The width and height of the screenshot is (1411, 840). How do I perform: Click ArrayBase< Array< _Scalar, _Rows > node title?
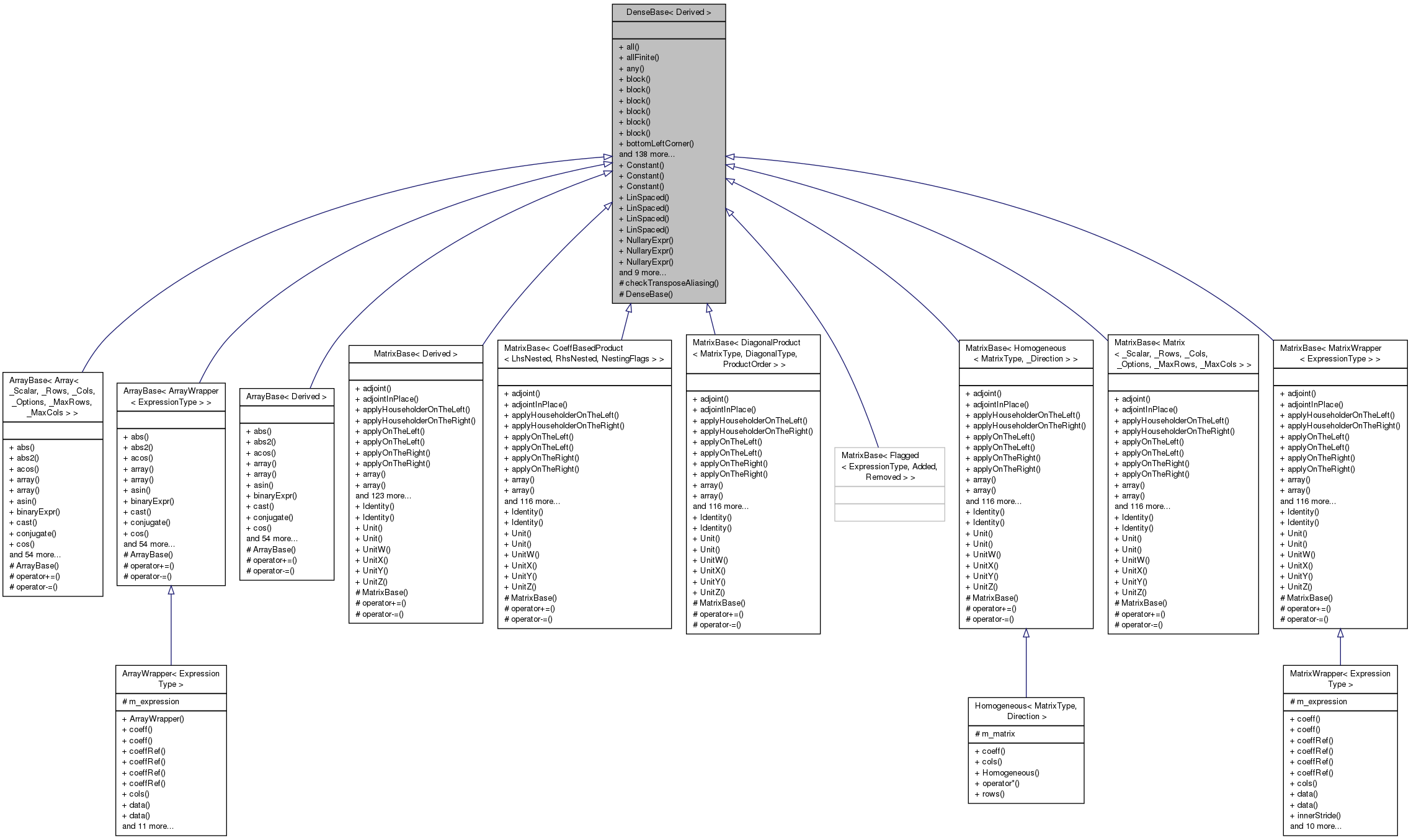(x=53, y=397)
